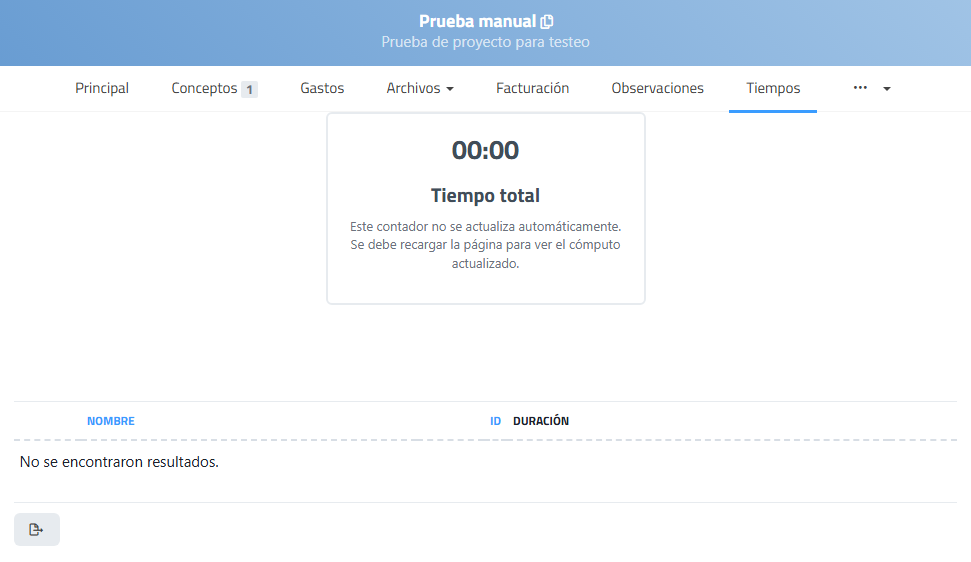Expand the Archivos dropdown tab

point(420,88)
